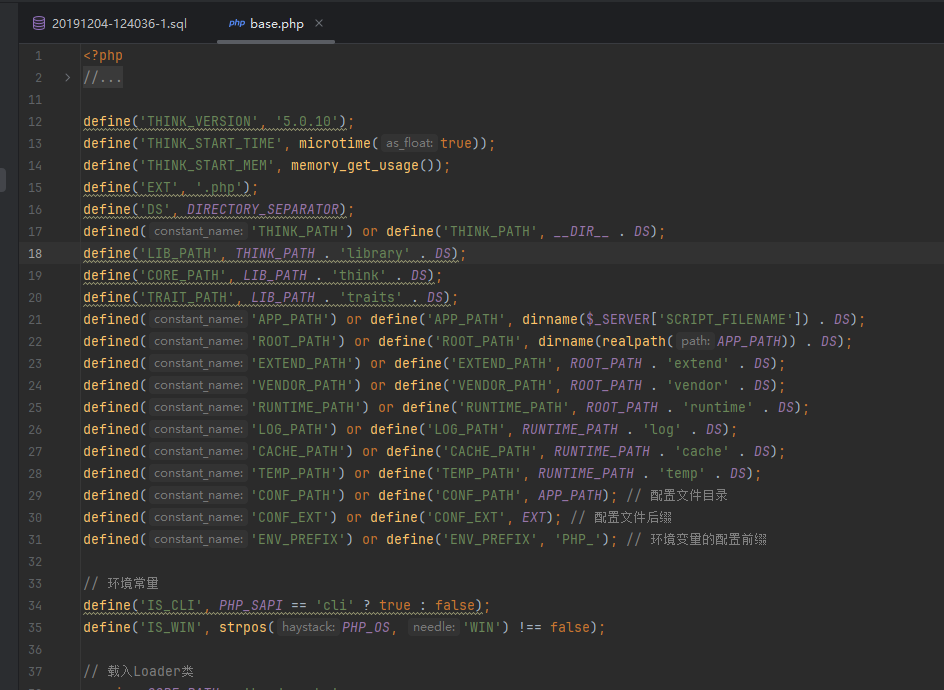
Task: Click the memory_get_usage function call
Action: tap(354, 165)
